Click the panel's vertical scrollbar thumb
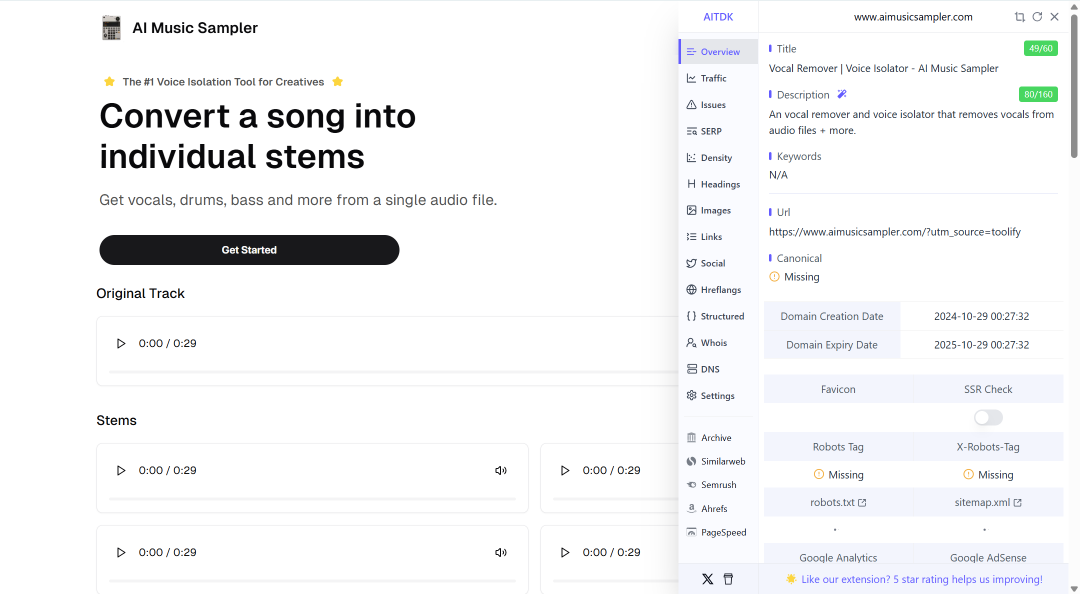The height and width of the screenshot is (594, 1080). 1073,88
